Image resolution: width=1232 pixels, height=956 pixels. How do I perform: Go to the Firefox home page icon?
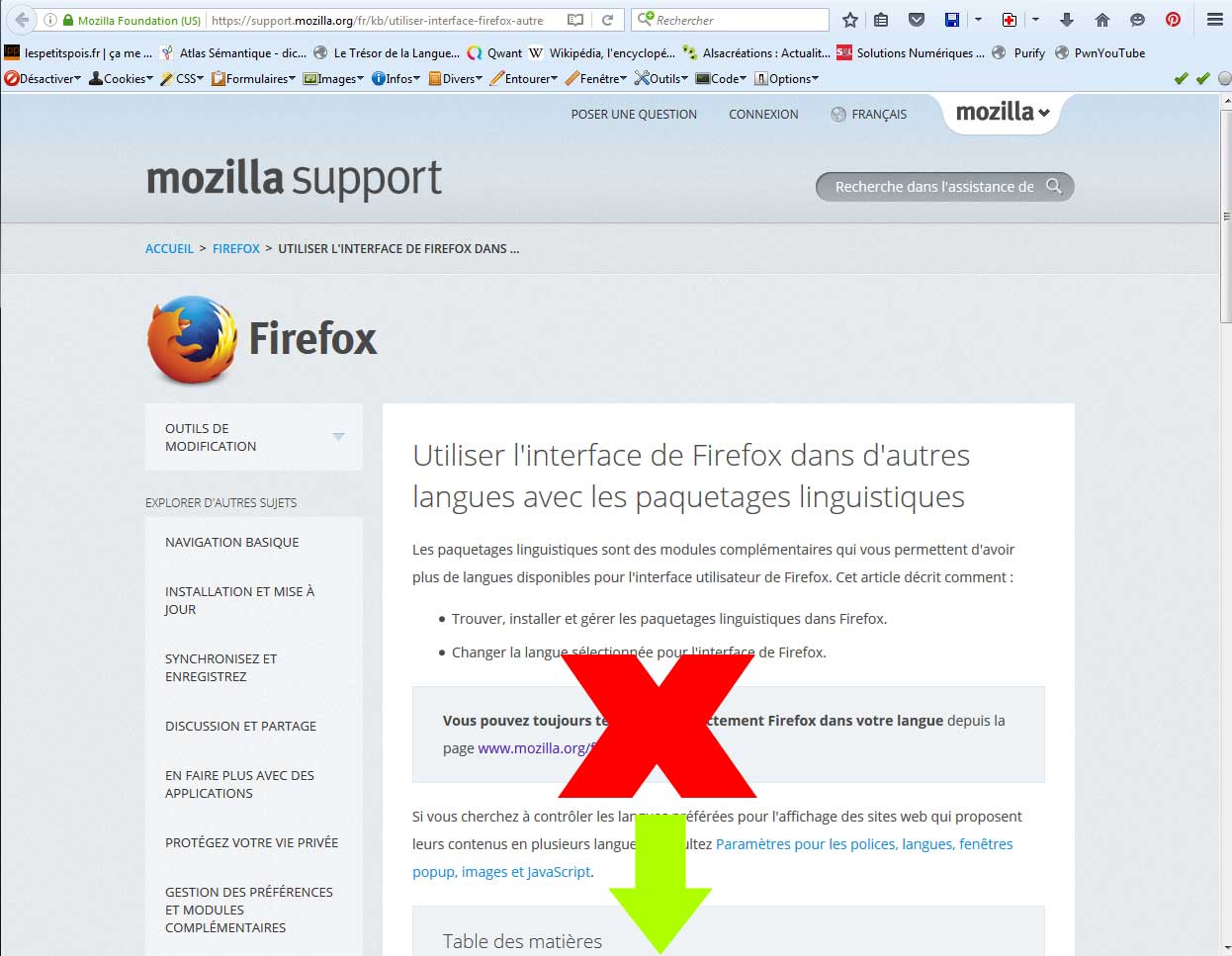pos(1101,20)
